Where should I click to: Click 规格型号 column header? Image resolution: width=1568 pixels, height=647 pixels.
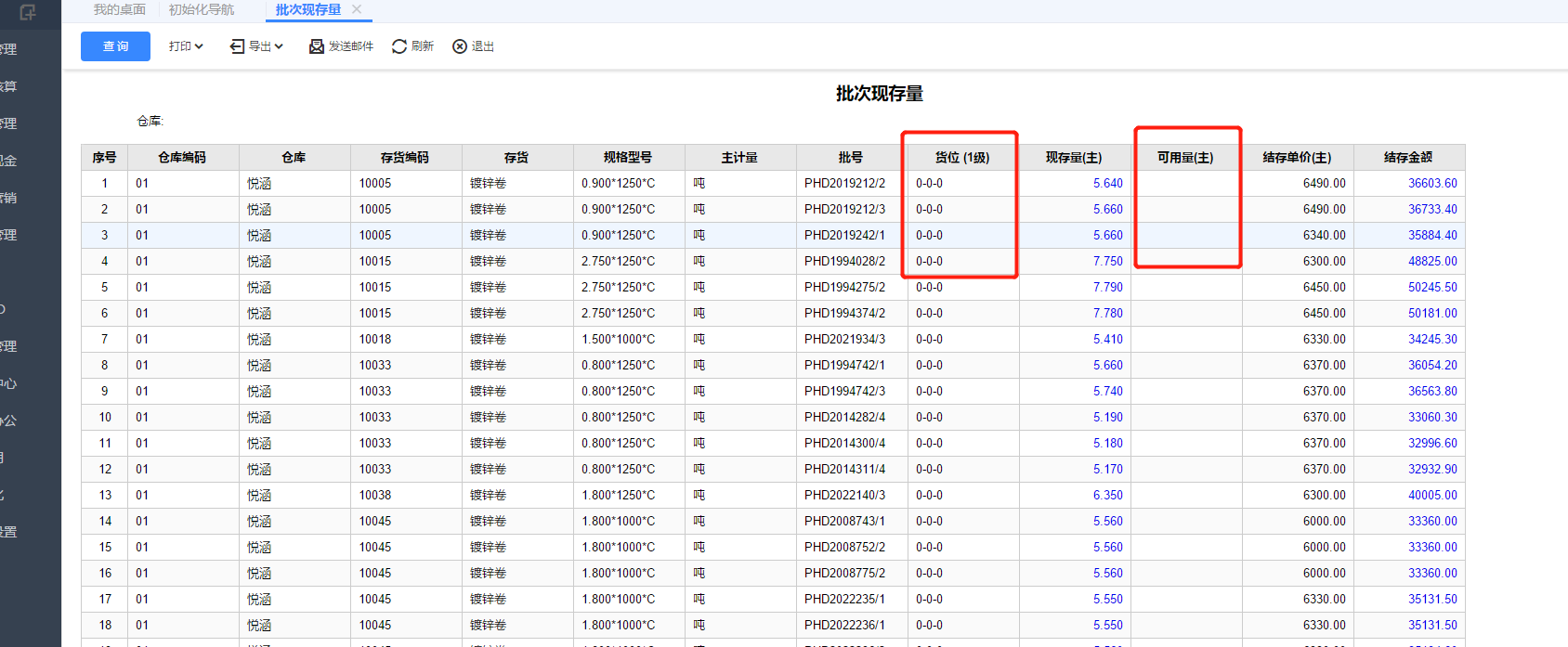tap(629, 158)
